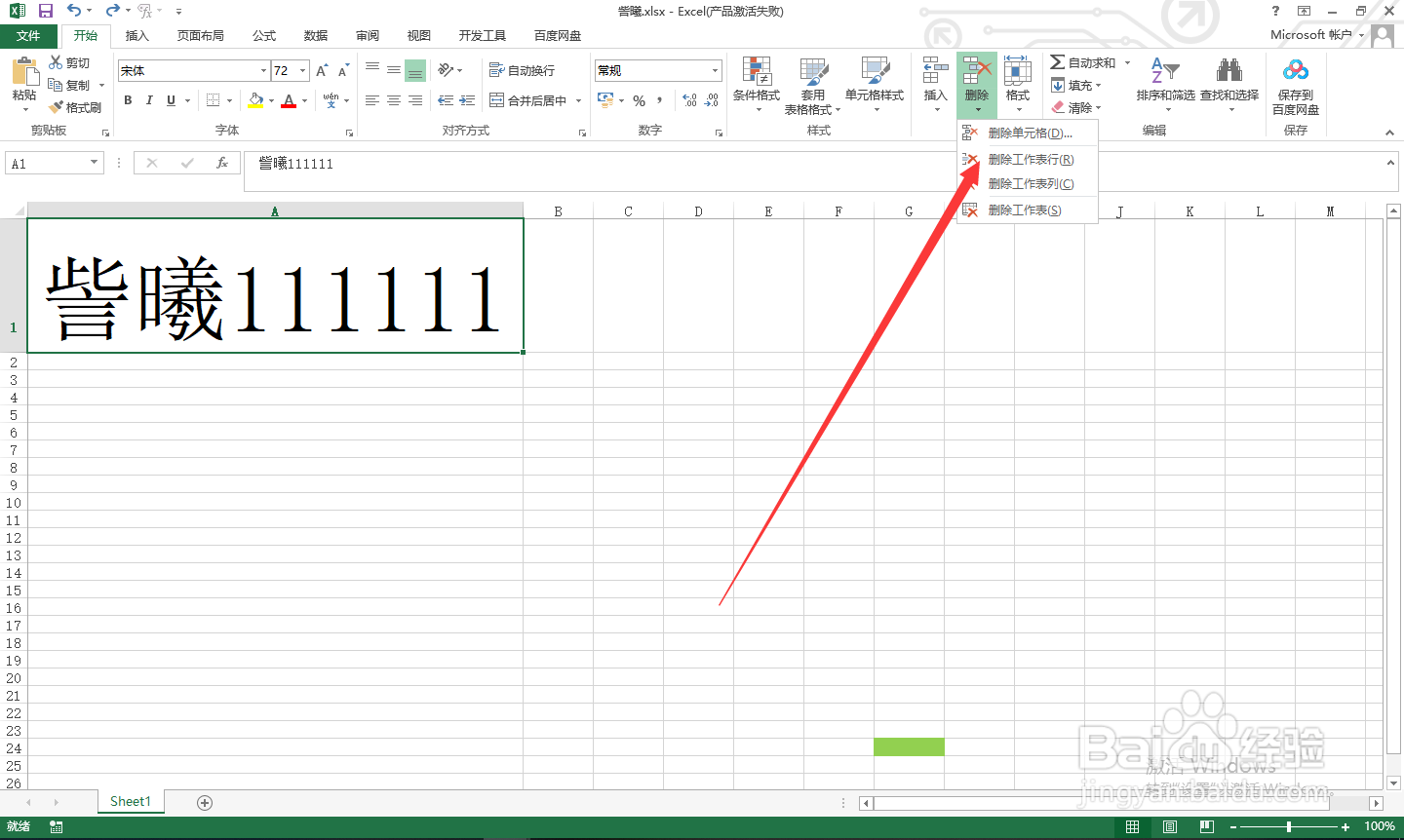1404x840 pixels.
Task: Open Cell Styles (单元格样式)
Action: pos(875,83)
